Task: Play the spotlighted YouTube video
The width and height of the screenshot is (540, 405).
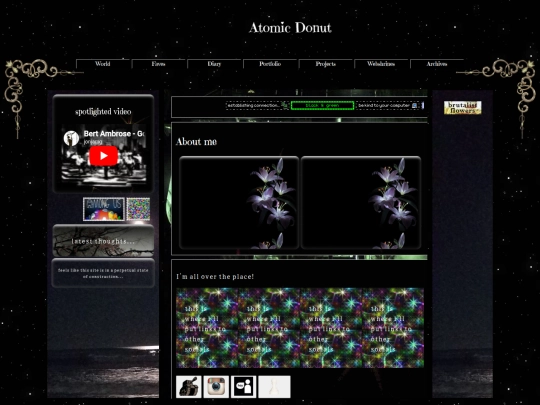Action: [103, 156]
